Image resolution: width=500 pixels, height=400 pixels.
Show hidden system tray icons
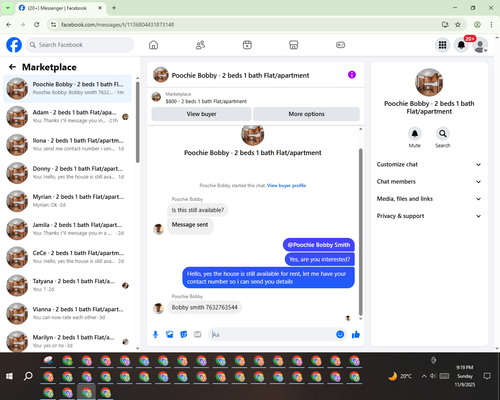click(x=424, y=376)
